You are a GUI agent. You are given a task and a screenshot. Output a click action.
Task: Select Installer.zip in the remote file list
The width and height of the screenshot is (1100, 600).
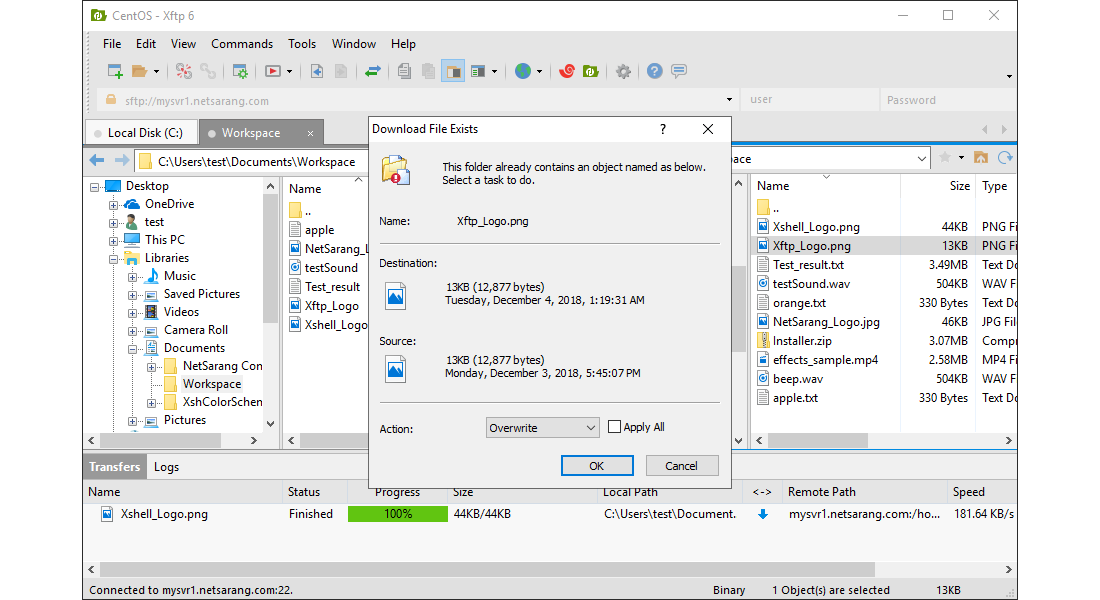point(802,341)
